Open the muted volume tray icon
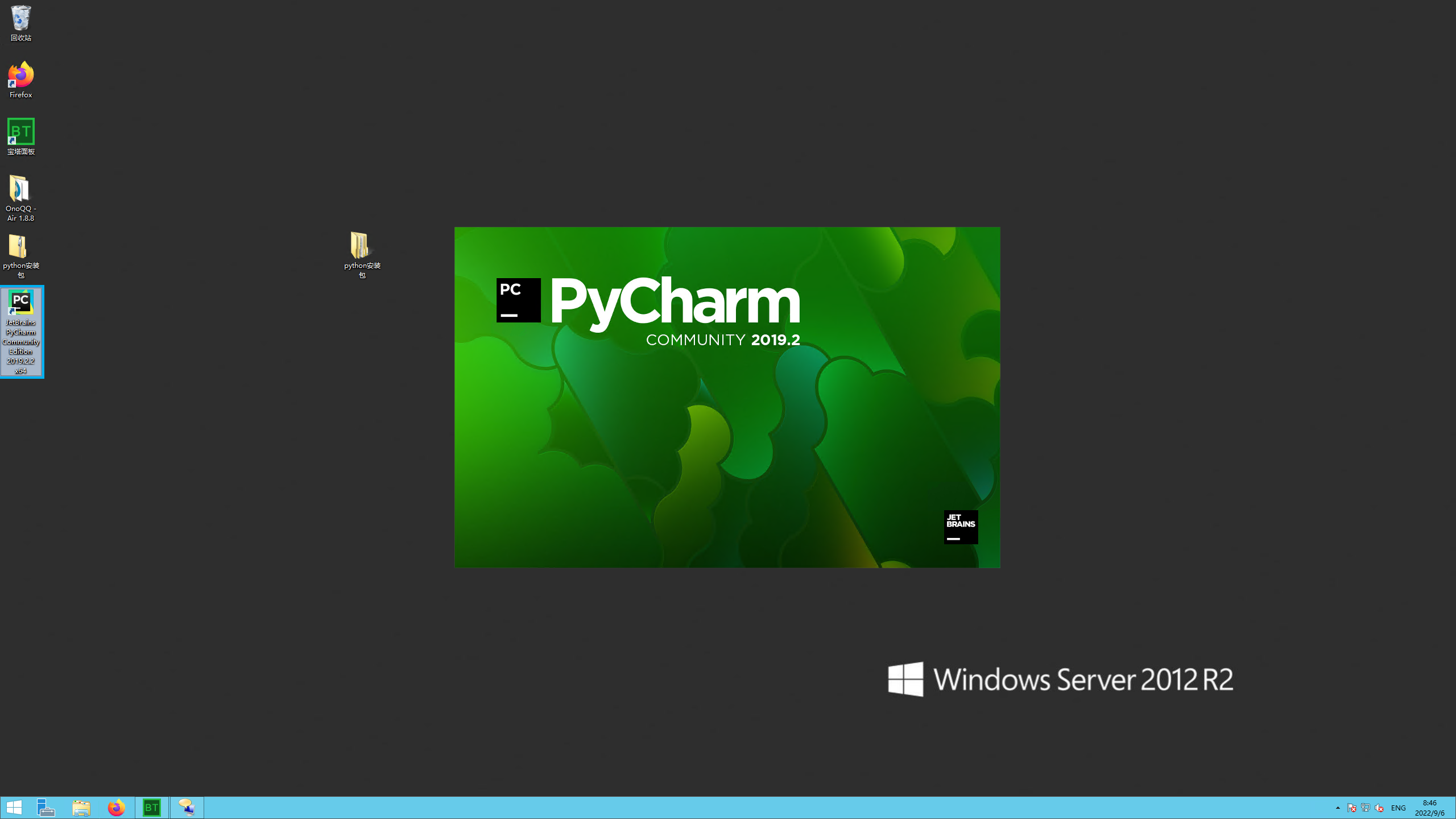Screen dimensions: 1456x819 pyautogui.click(x=1379, y=808)
